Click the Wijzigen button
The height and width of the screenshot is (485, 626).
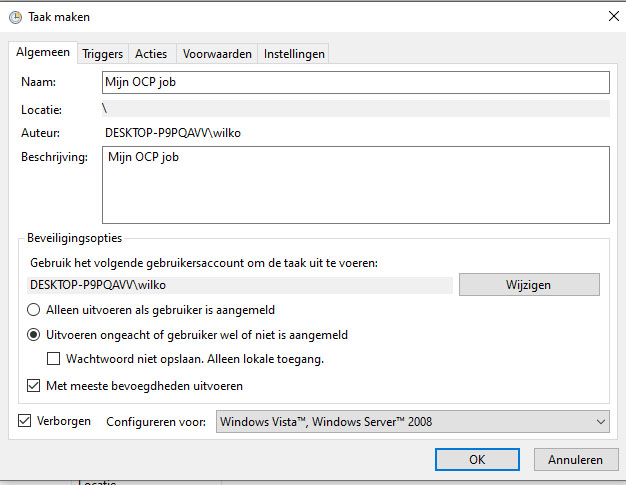coord(529,285)
